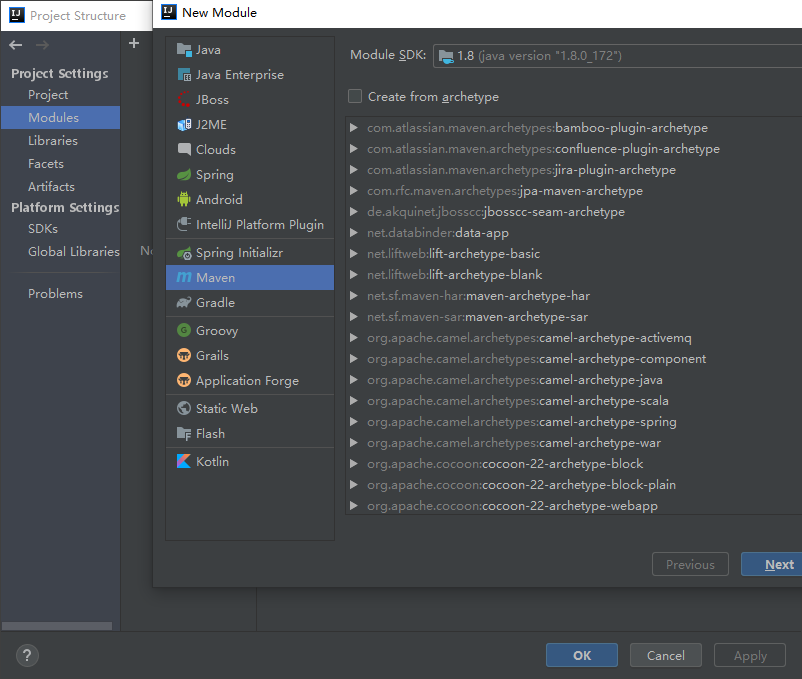Expand cocoon-22-archetype-webapp entry
802x679 pixels.
point(353,506)
